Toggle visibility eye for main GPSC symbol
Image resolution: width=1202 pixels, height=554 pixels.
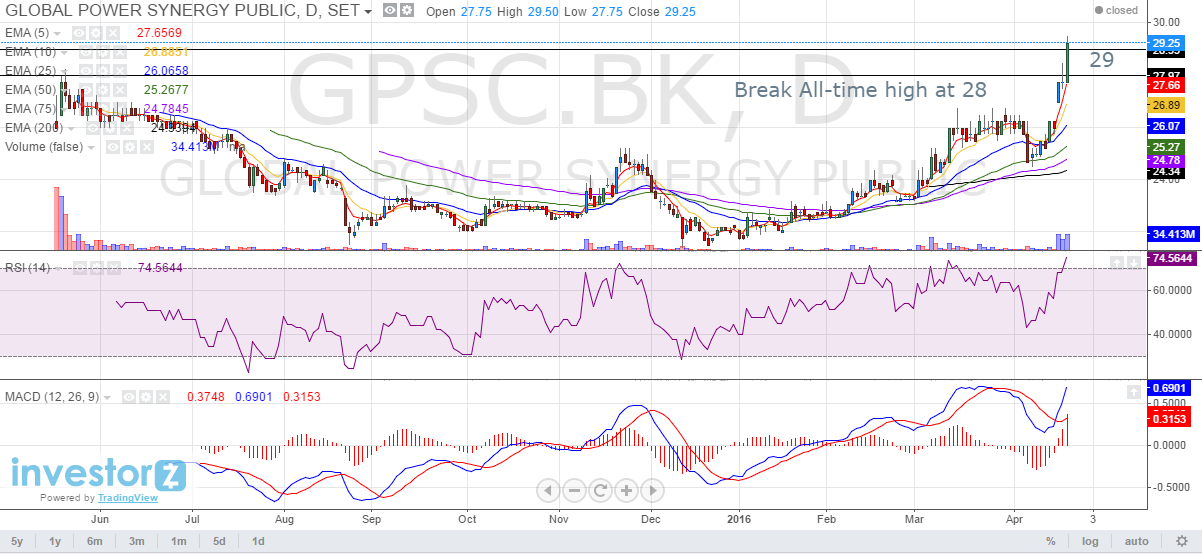(x=390, y=10)
